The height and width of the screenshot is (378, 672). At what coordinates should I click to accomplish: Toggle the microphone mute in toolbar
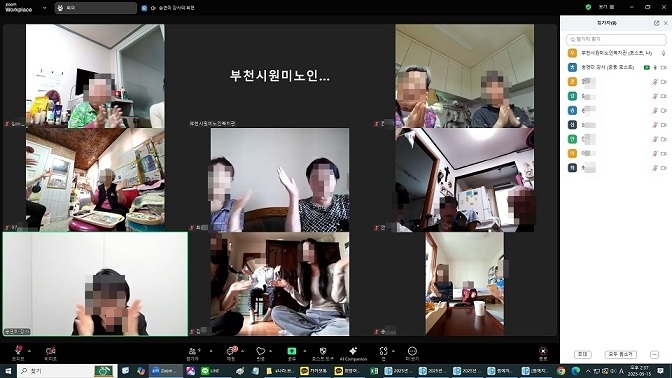[x=18, y=353]
